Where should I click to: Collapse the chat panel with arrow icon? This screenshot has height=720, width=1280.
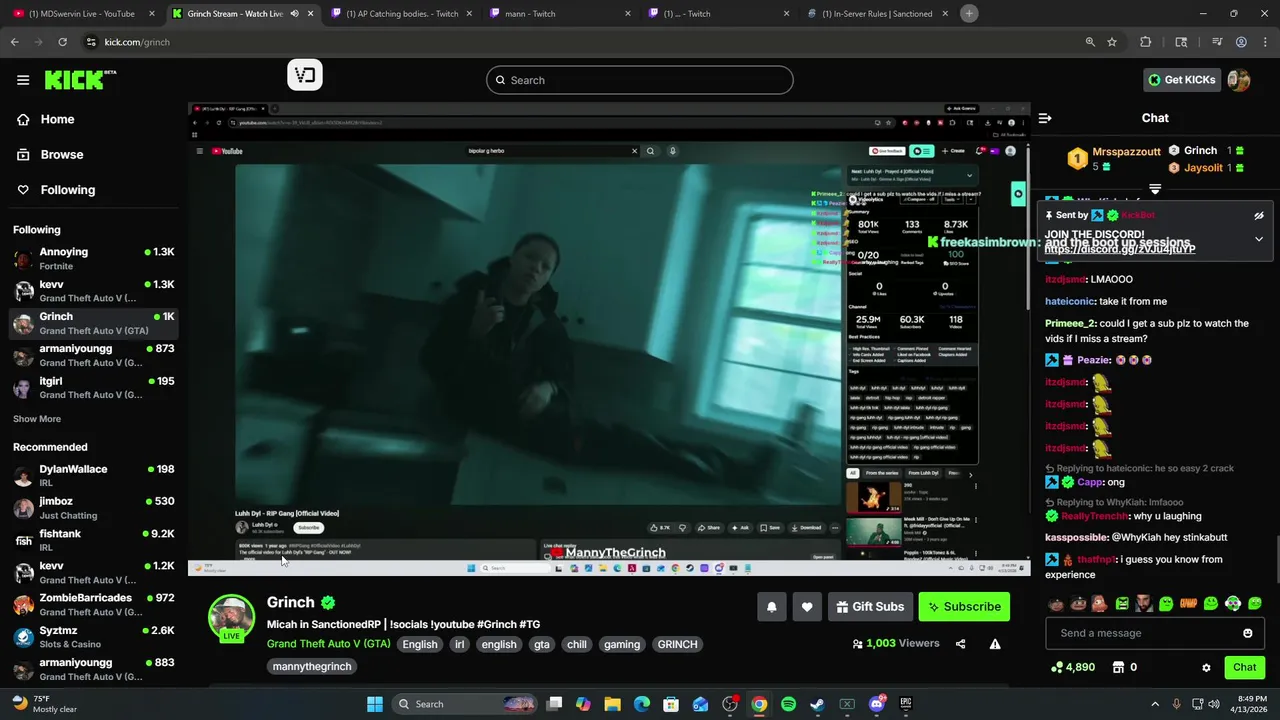tap(1045, 118)
